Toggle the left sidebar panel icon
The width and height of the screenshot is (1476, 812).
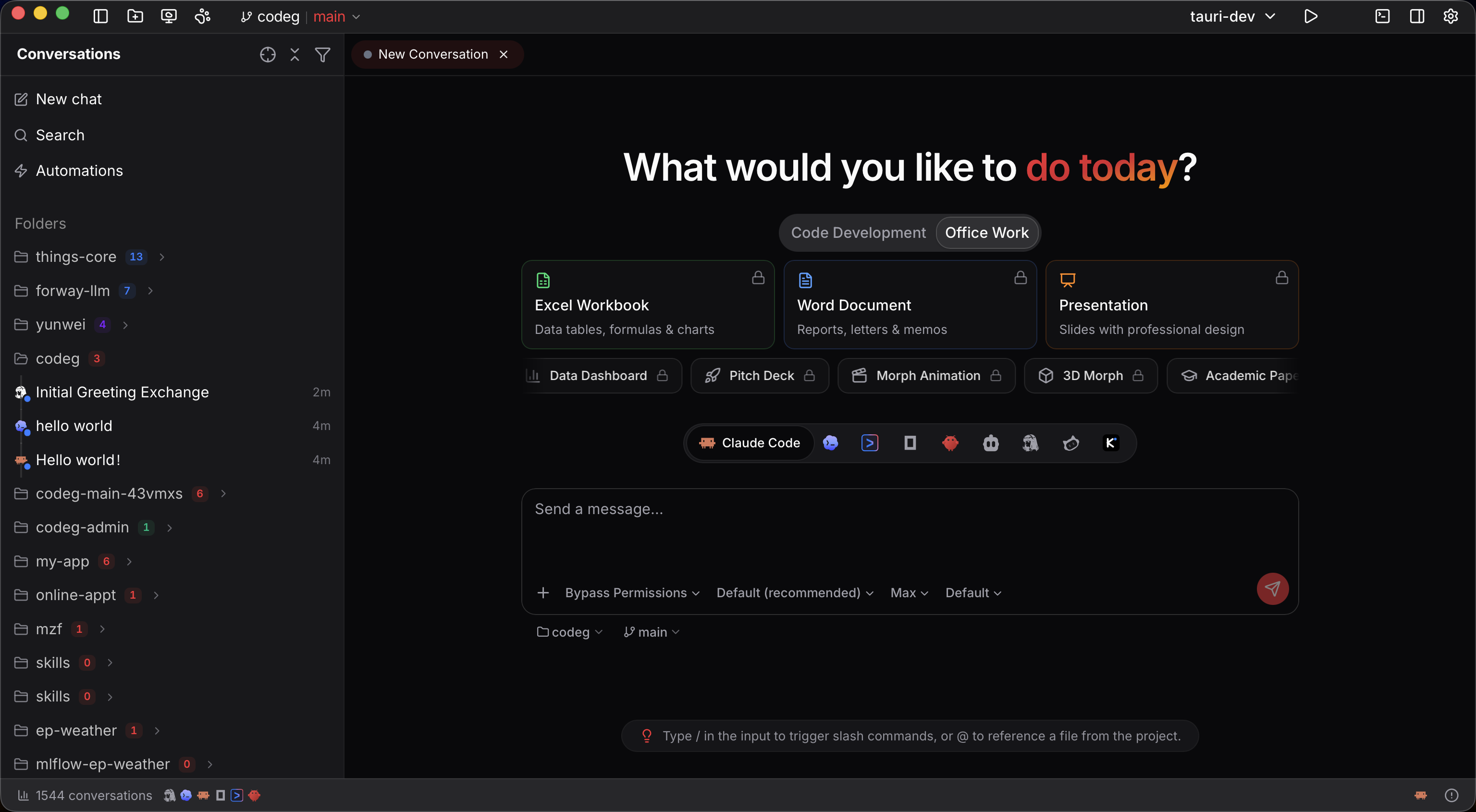pos(100,16)
